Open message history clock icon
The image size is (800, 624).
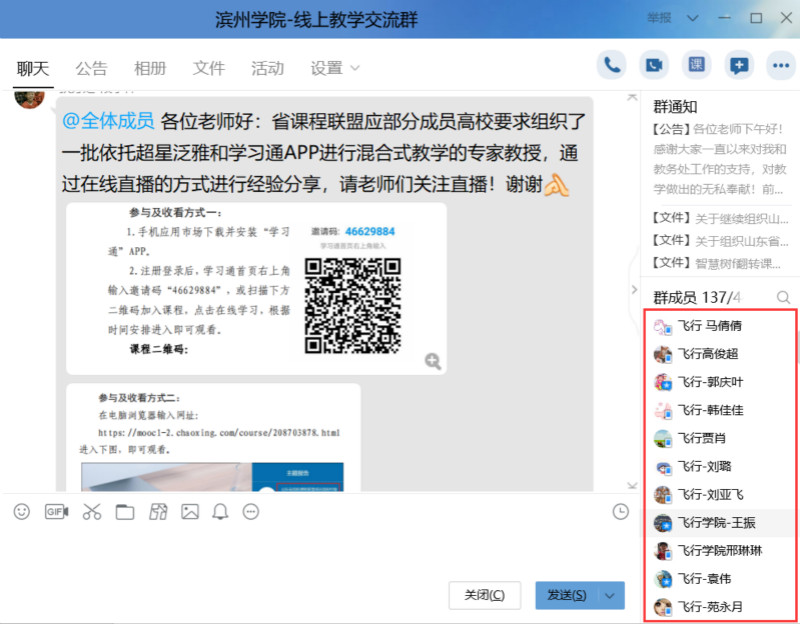(x=620, y=512)
